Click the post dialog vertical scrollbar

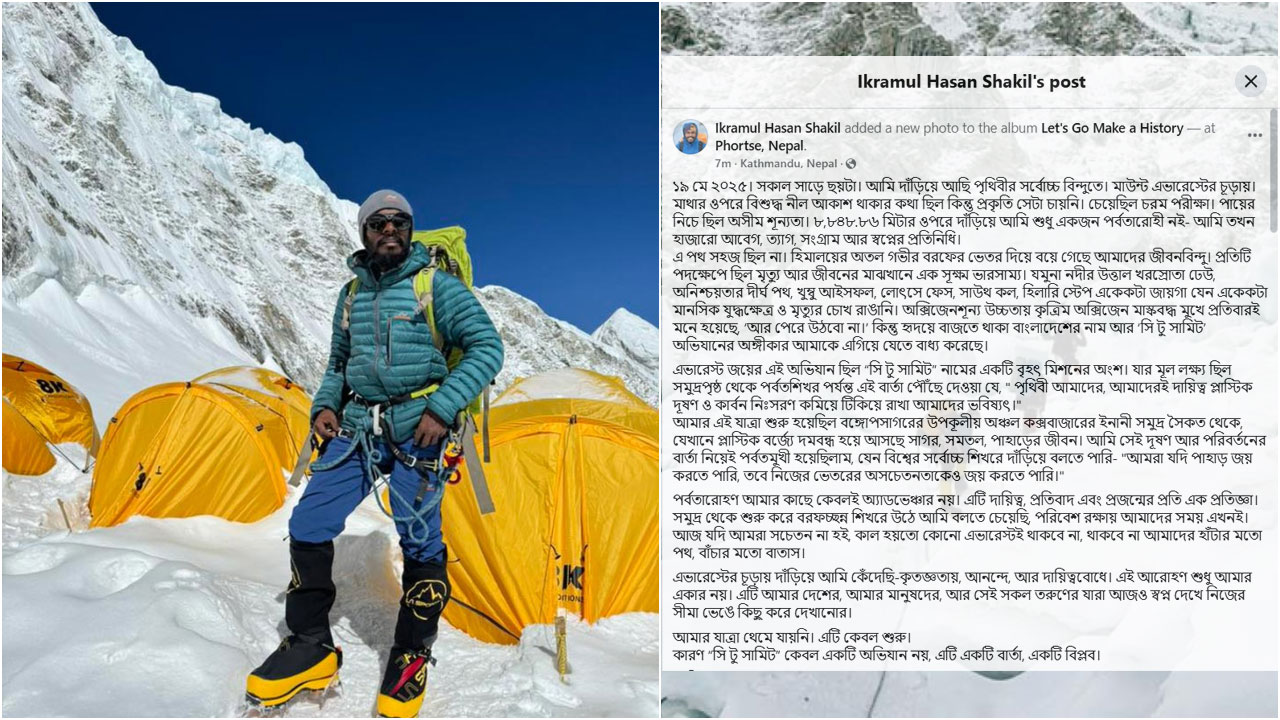1273,390
